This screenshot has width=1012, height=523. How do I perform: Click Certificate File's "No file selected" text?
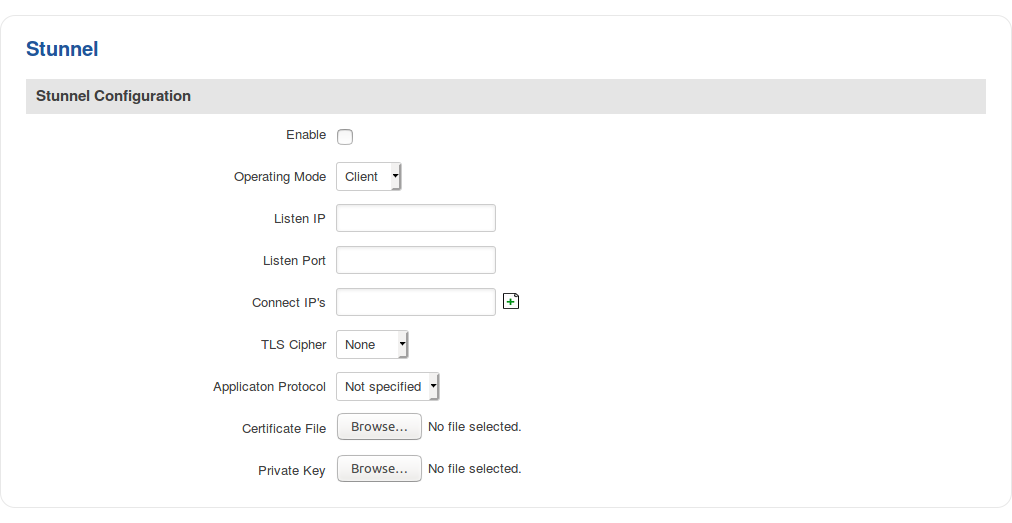[x=475, y=427]
